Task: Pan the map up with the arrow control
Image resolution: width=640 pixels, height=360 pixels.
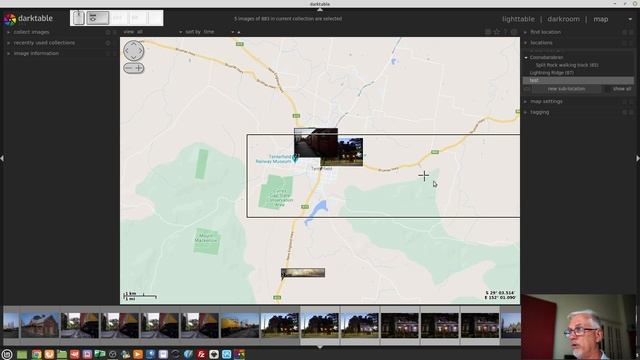Action: tap(133, 44)
